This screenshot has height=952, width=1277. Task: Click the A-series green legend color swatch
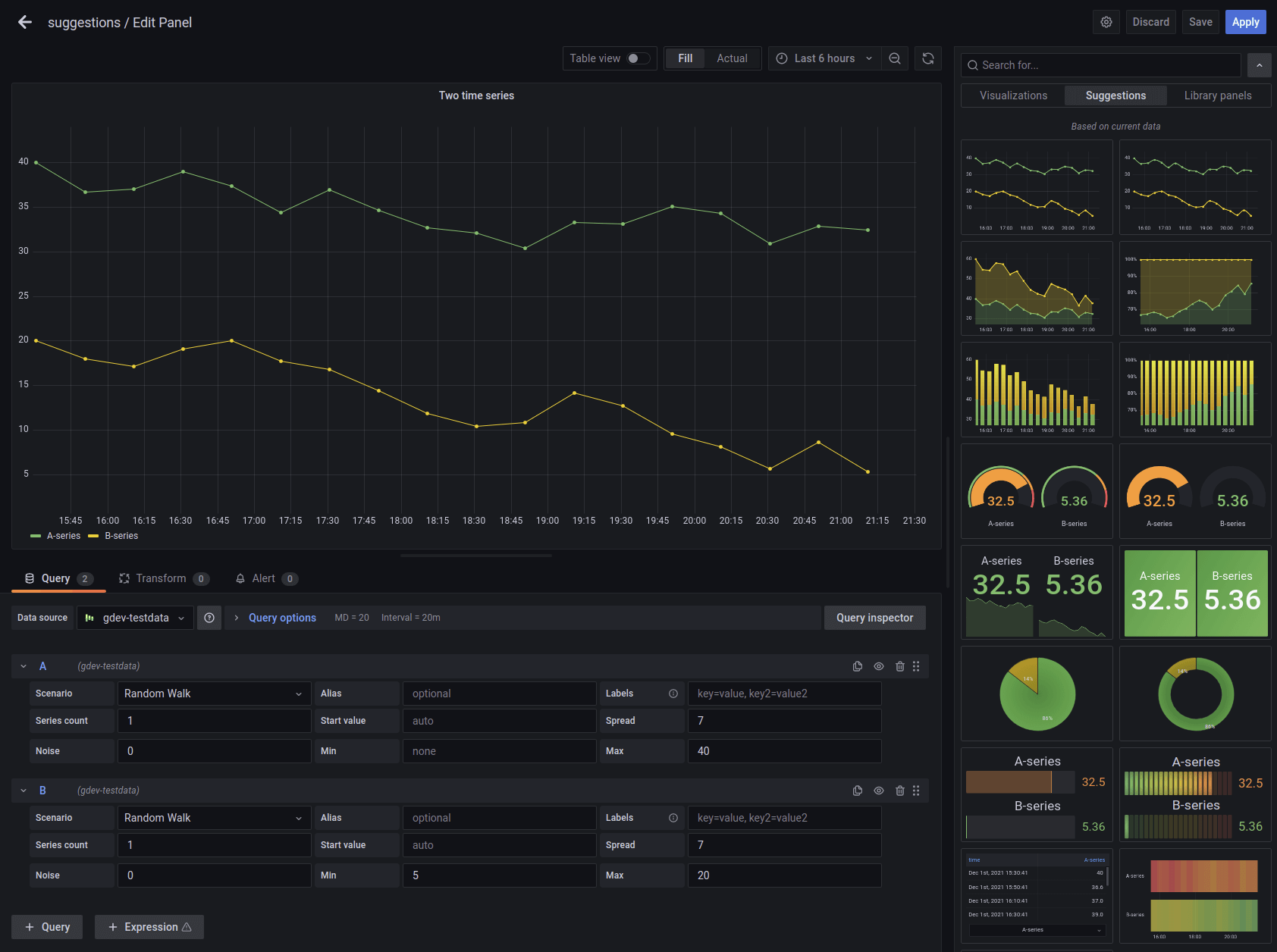click(36, 536)
